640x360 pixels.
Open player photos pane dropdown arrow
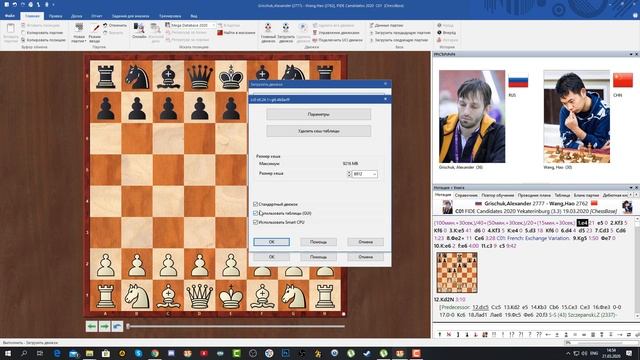pyautogui.click(x=631, y=54)
